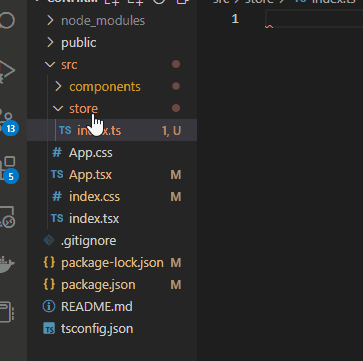363x361 pixels.
Task: Open the Docker view icon
Action: [x=7, y=264]
